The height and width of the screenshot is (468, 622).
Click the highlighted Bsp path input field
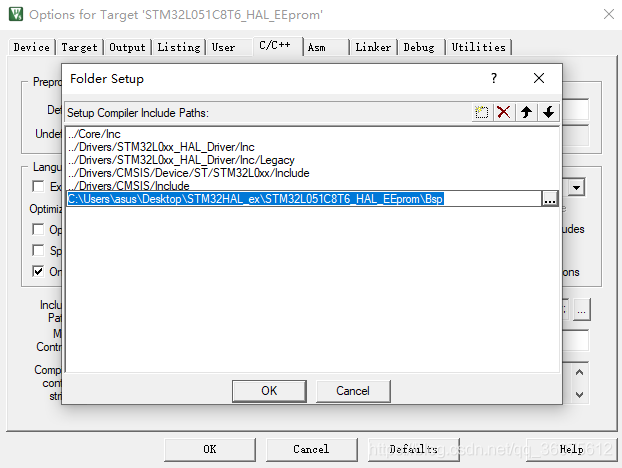coord(304,199)
